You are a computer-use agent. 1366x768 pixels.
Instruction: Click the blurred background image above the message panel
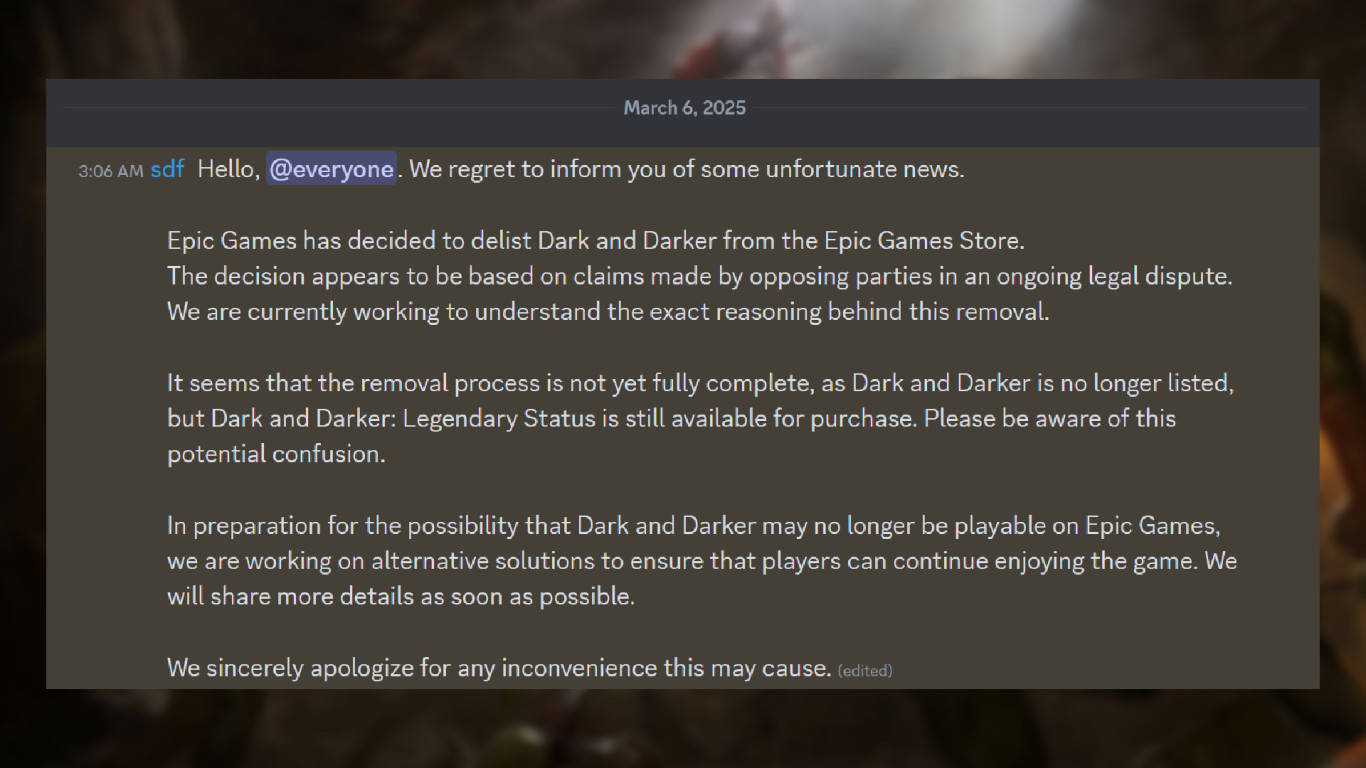click(x=683, y=38)
